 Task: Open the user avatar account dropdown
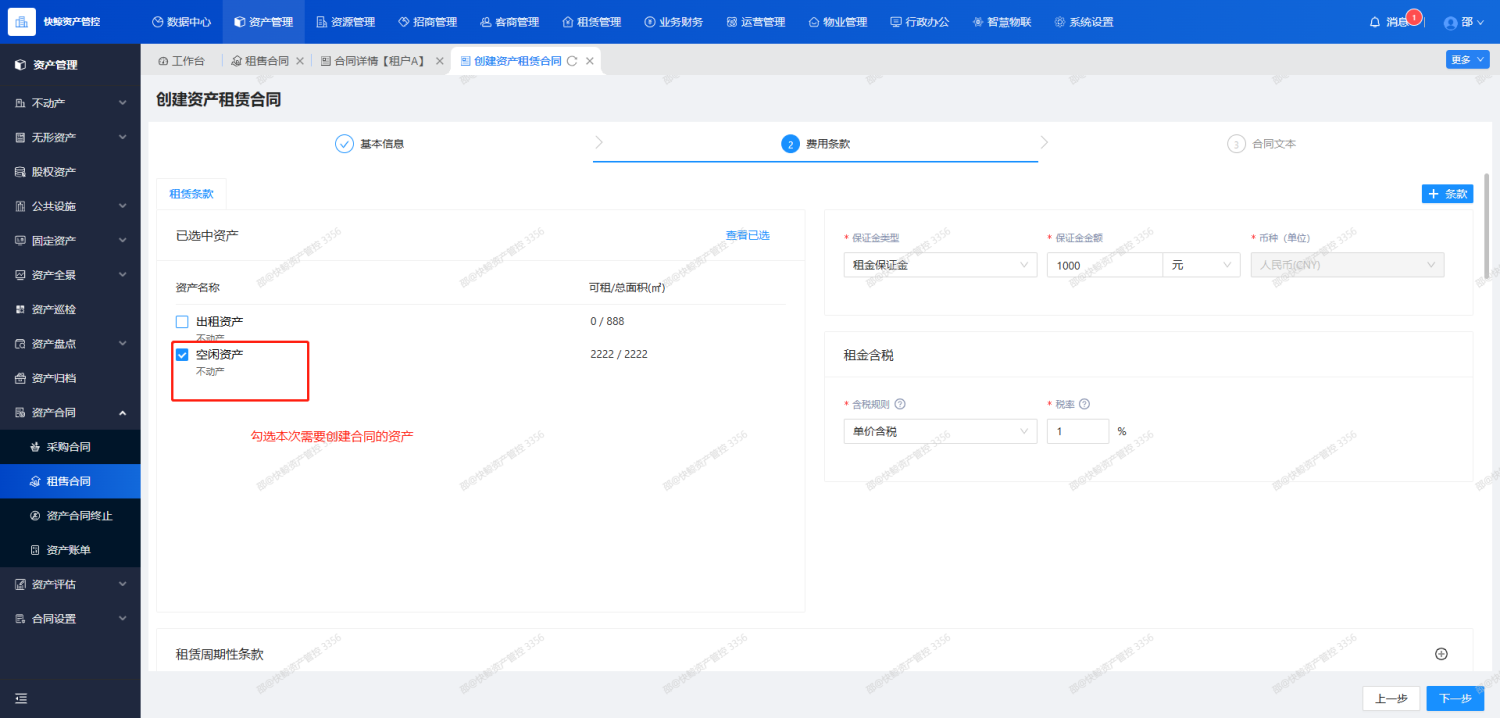(x=1465, y=22)
